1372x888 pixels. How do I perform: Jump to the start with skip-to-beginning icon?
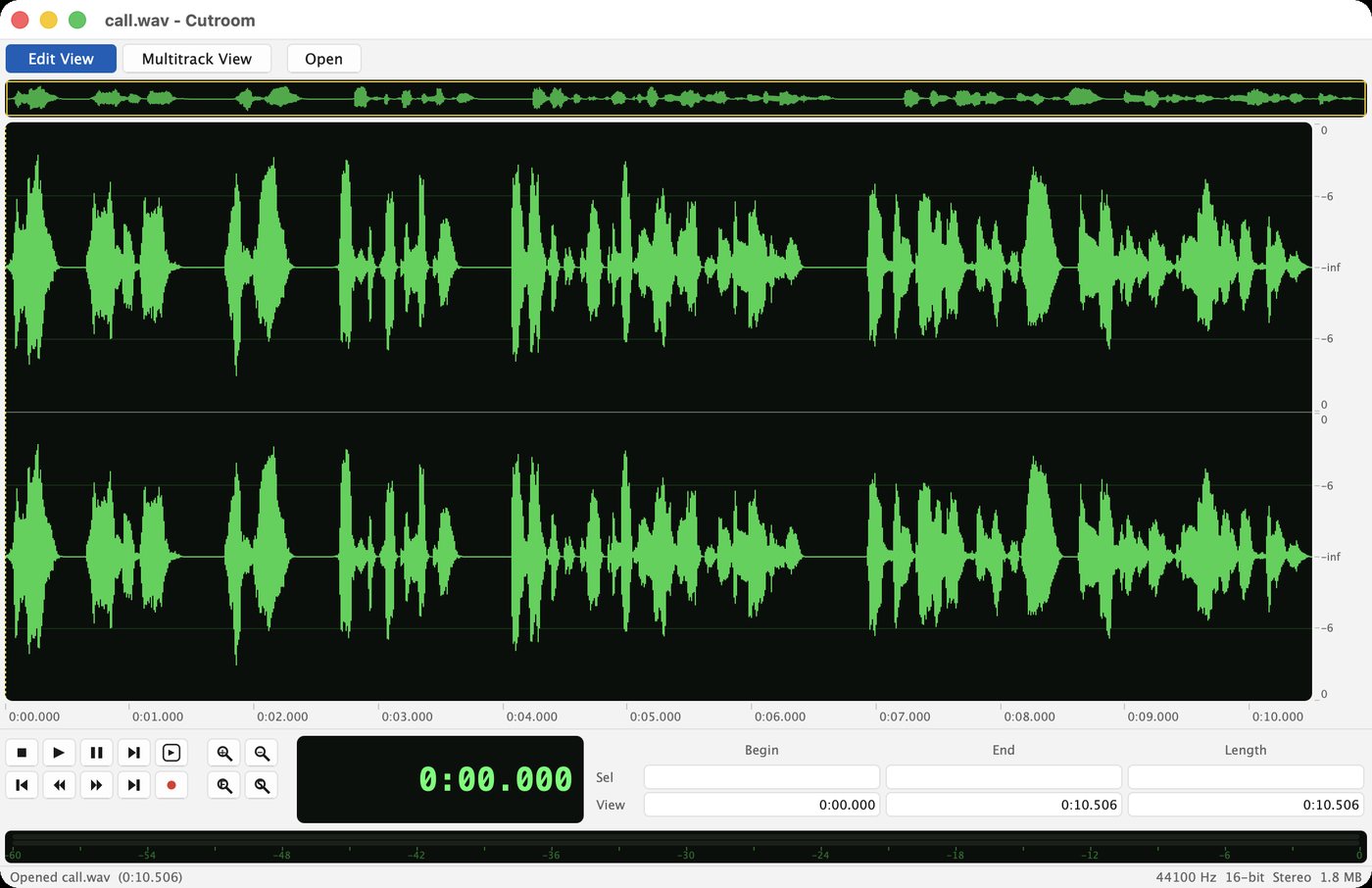pos(22,785)
